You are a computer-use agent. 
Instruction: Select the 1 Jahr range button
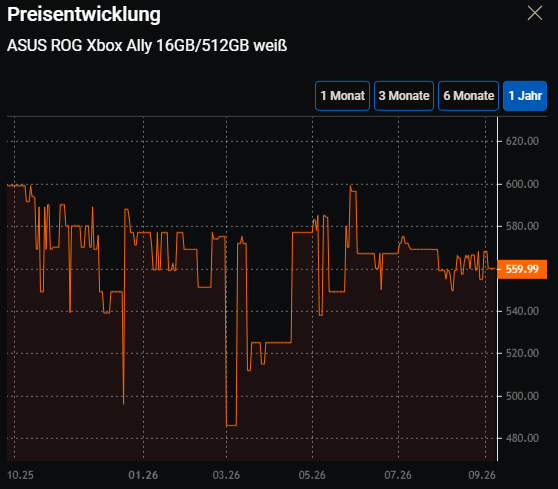525,96
